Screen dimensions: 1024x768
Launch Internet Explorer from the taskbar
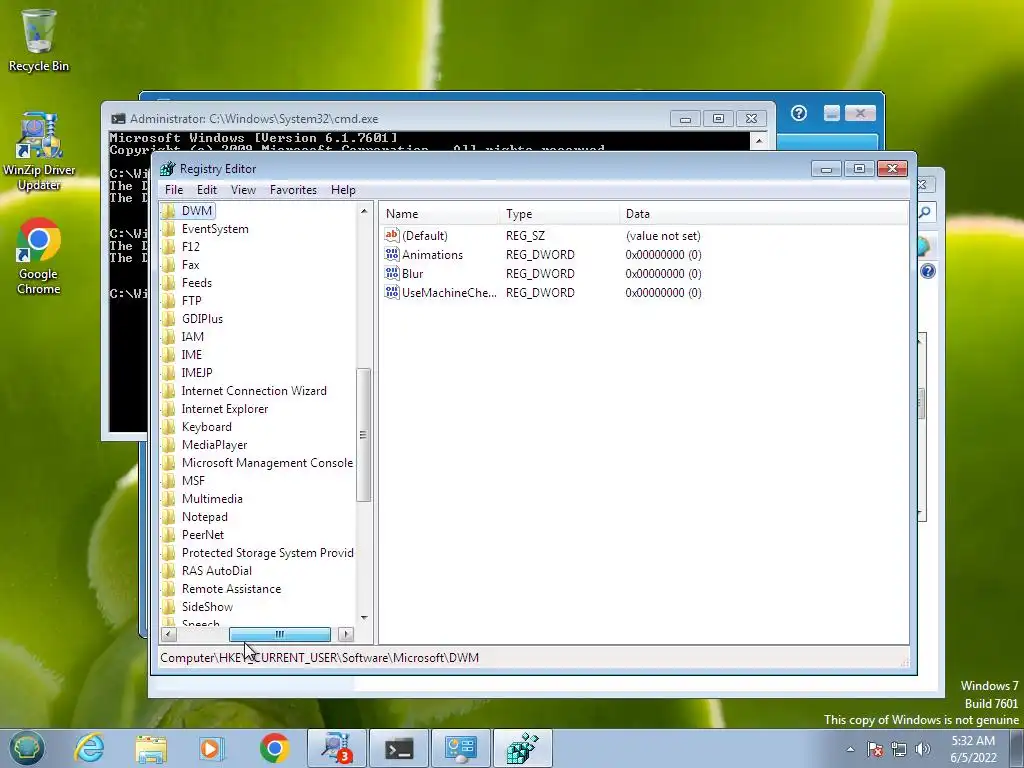[89, 748]
